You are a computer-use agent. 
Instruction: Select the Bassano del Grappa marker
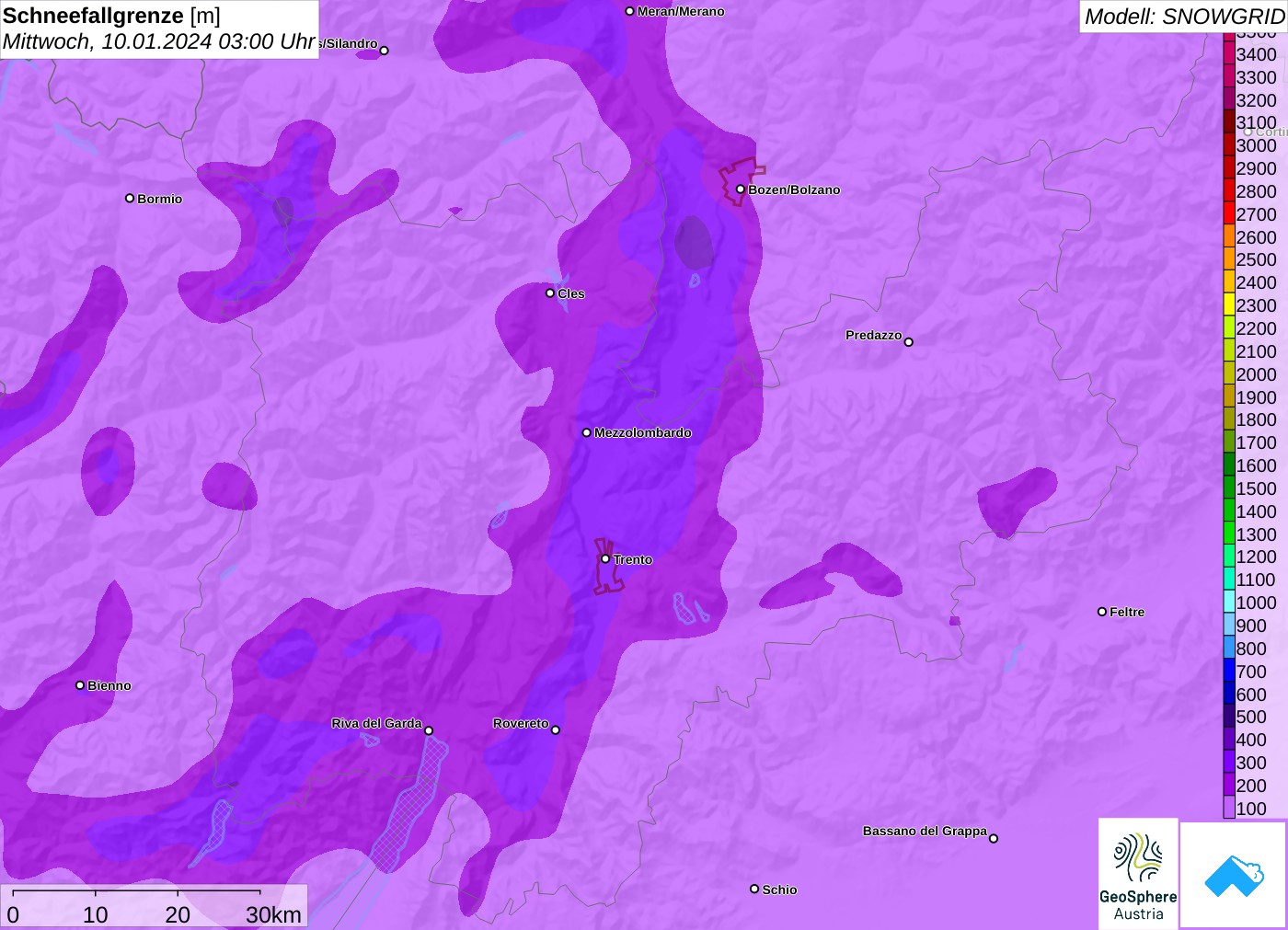tap(994, 838)
